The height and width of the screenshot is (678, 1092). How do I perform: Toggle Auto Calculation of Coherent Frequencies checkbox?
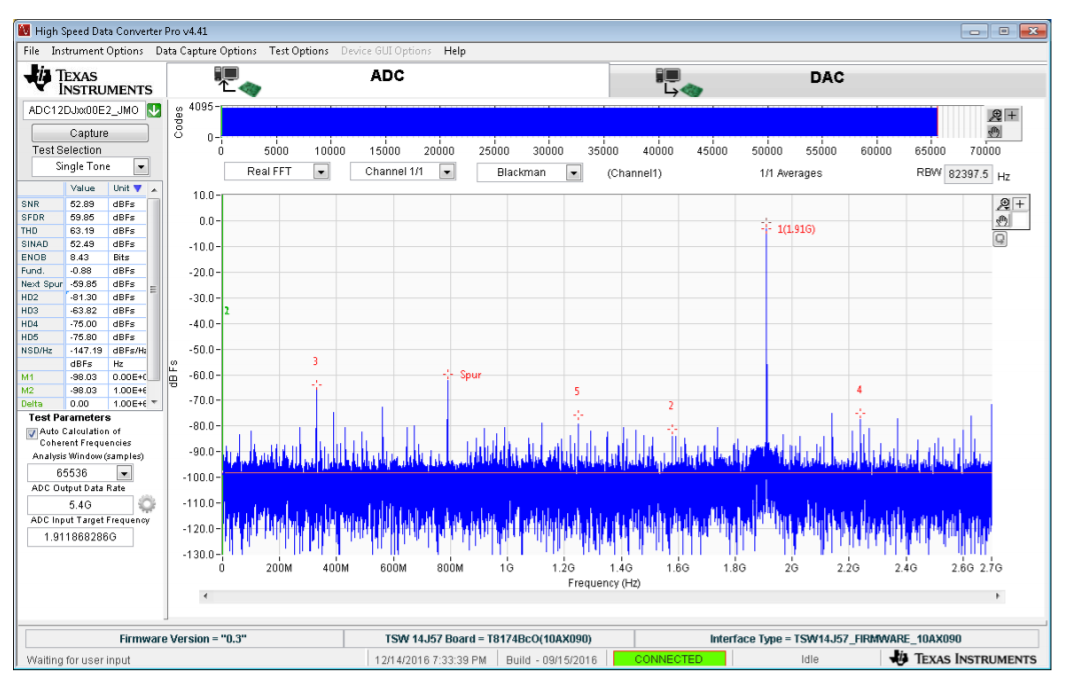click(x=32, y=433)
